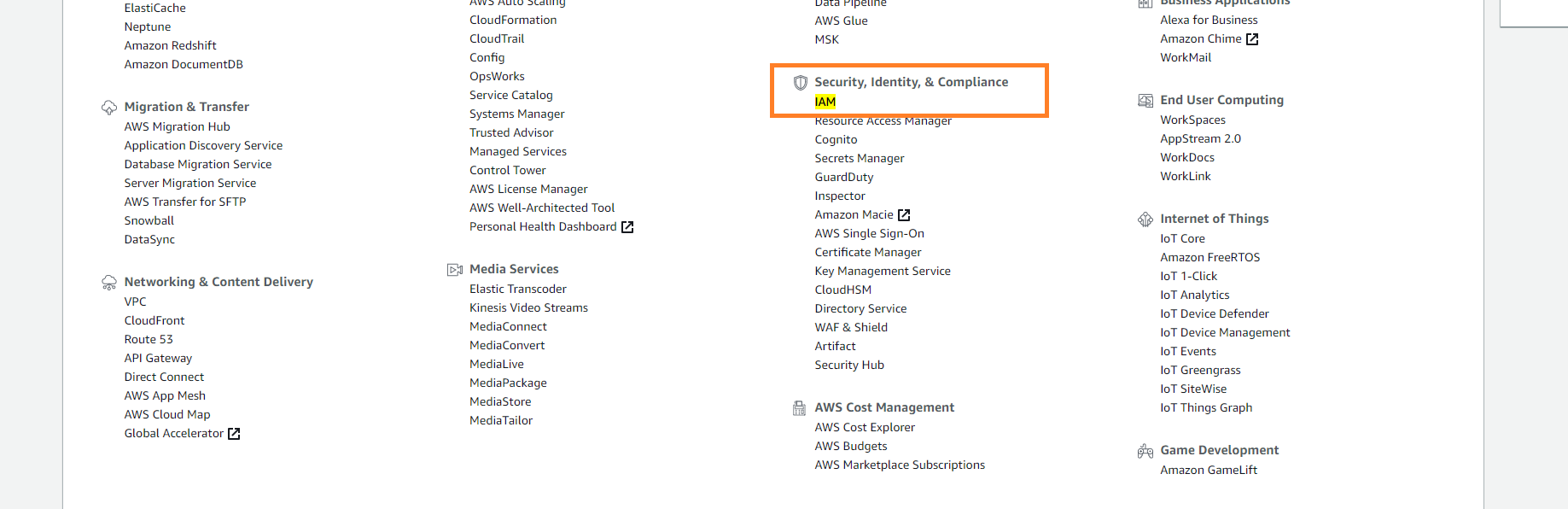1568x509 pixels.
Task: Go to CloudFormation service
Action: coord(512,20)
